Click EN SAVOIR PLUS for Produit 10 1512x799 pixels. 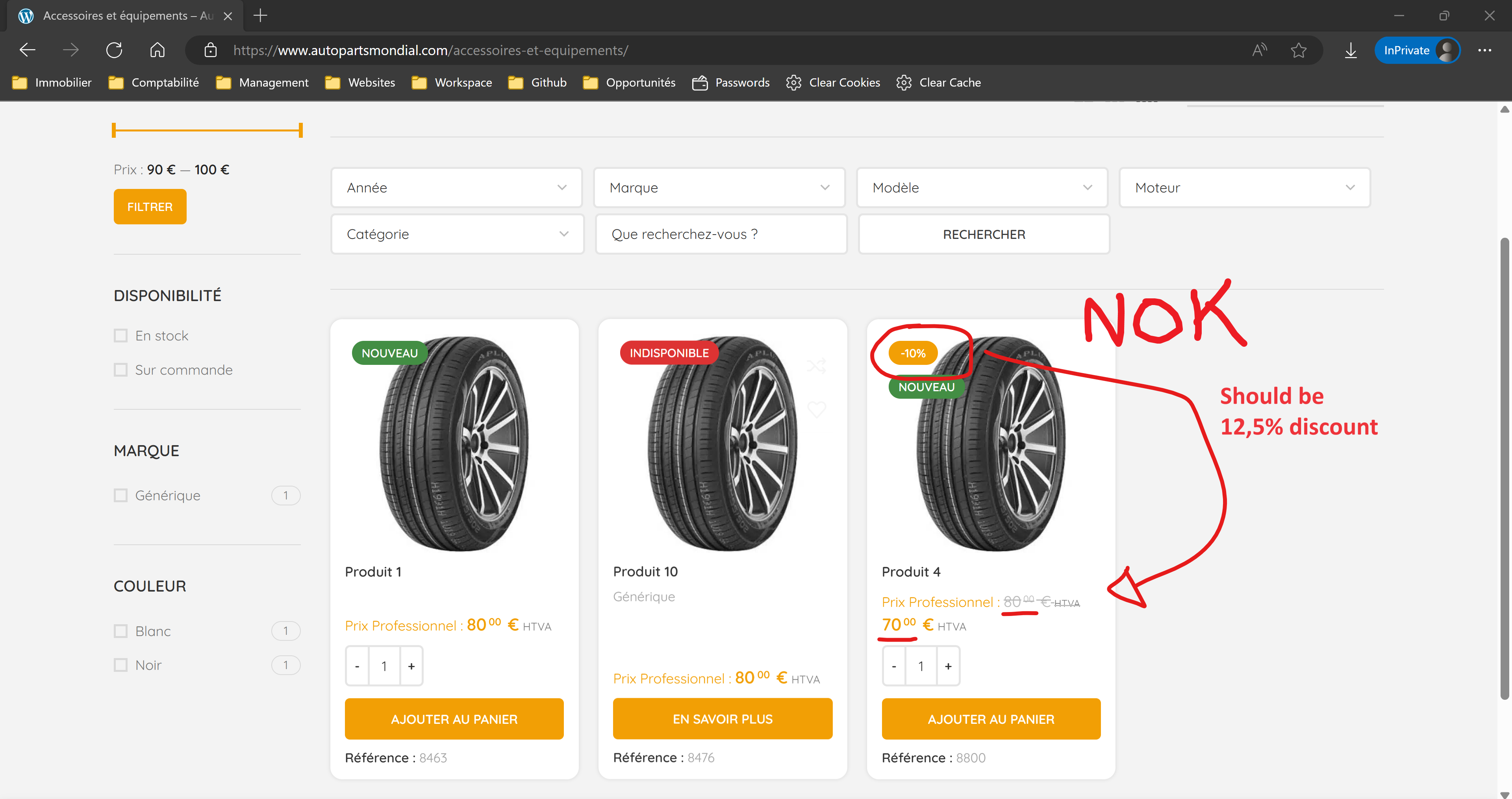(x=723, y=719)
